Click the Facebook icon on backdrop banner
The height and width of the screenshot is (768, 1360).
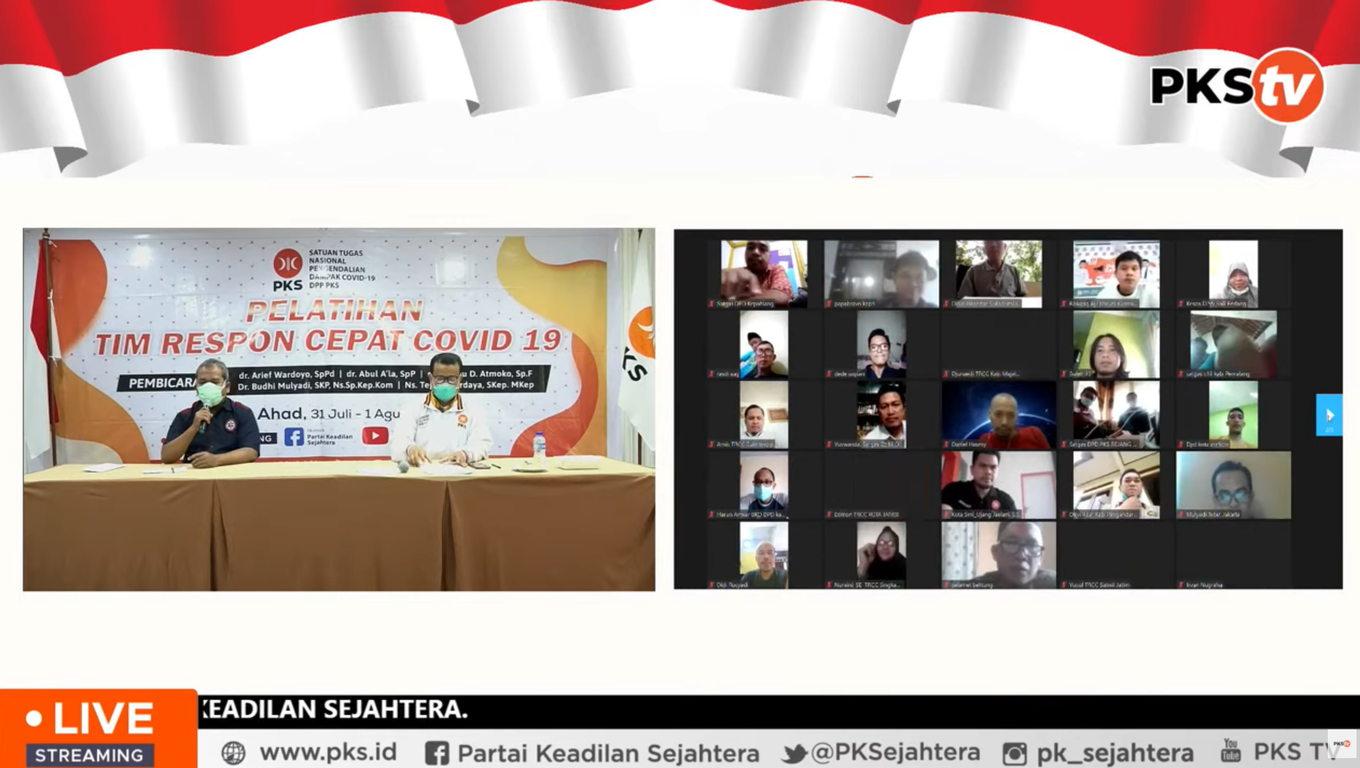pyautogui.click(x=293, y=436)
